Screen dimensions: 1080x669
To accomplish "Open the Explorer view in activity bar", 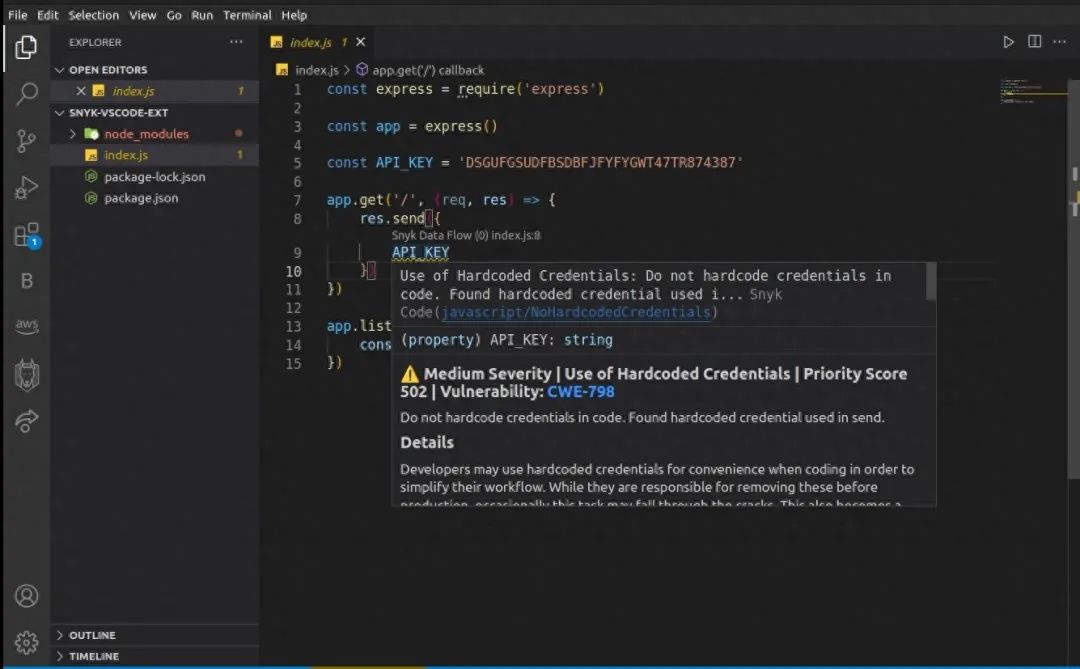I will click(x=27, y=46).
